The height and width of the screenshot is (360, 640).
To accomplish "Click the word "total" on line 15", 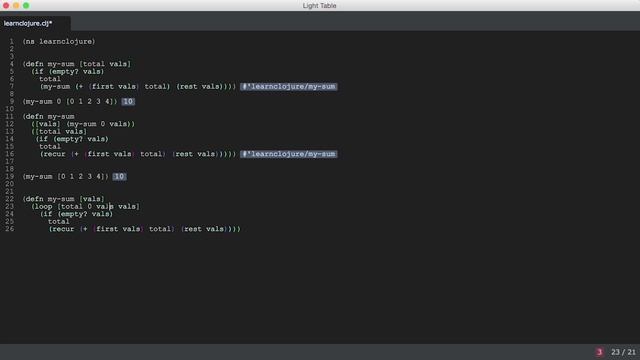I will [50, 147].
